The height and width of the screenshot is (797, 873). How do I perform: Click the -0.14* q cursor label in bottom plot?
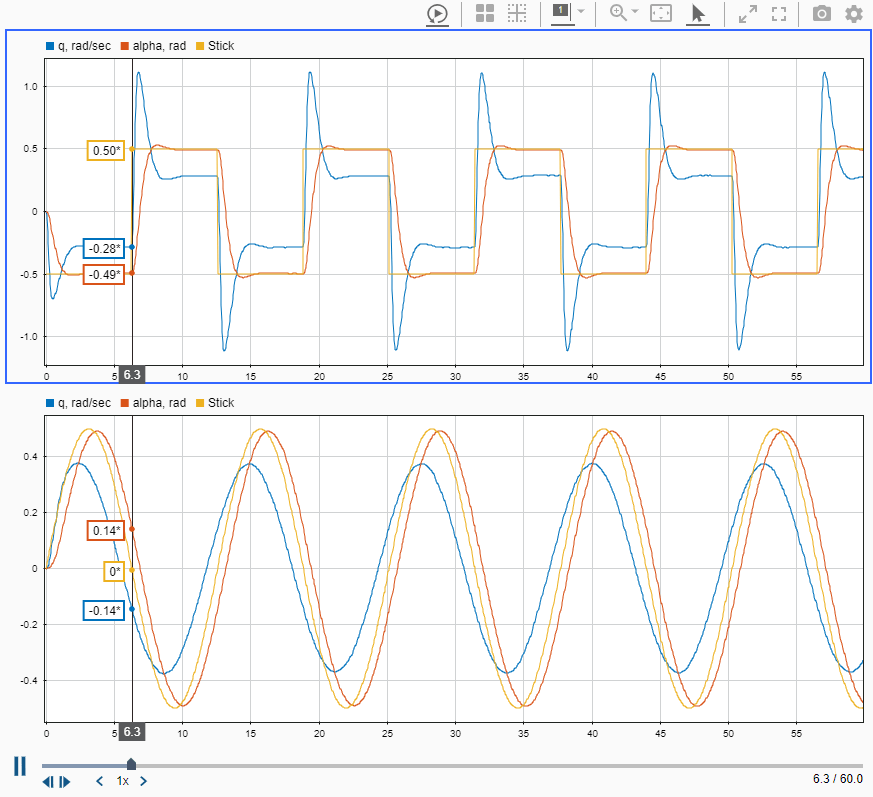[104, 610]
